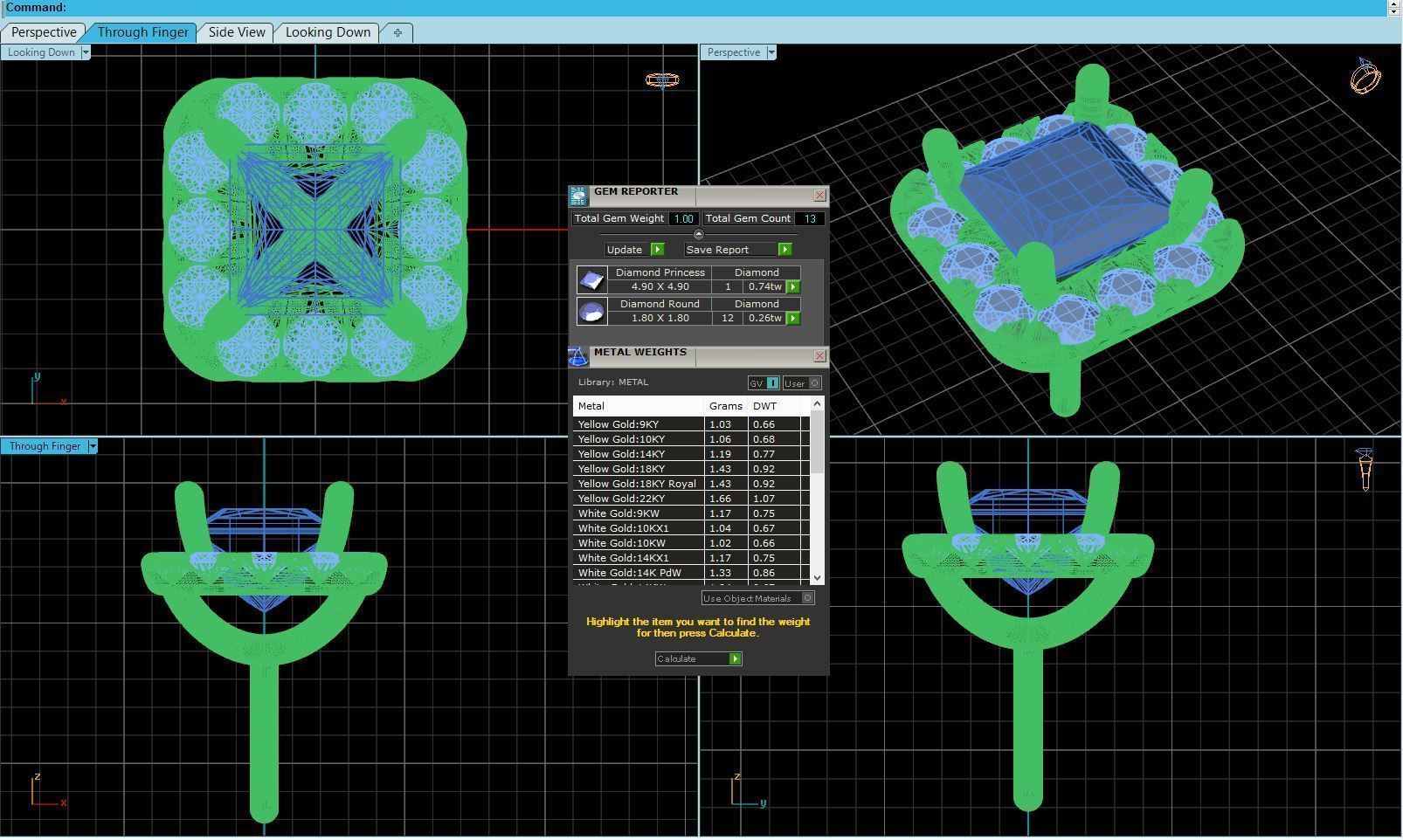Click green arrow on Diamond Round 0.26tw row
The height and width of the screenshot is (840, 1403).
pyautogui.click(x=793, y=318)
